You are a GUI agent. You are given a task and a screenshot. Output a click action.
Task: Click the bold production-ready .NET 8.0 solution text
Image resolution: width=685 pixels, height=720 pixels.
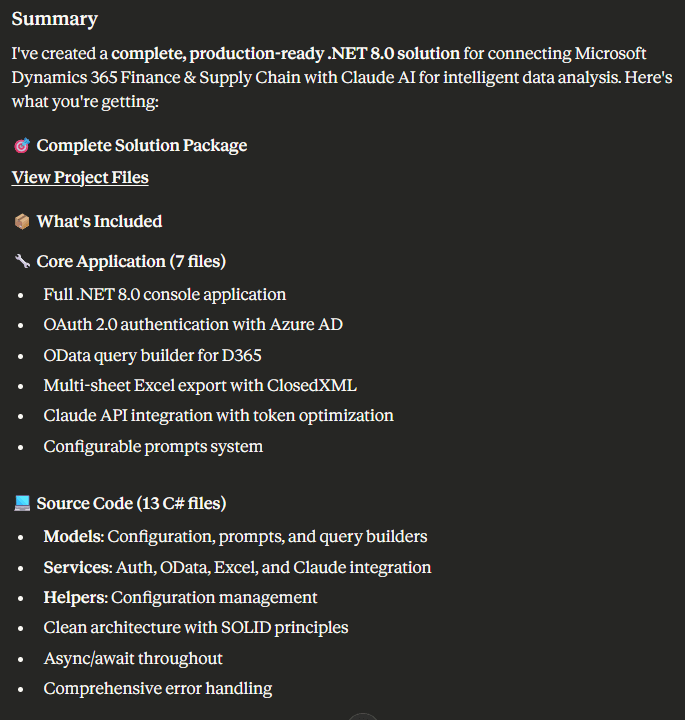pyautogui.click(x=286, y=53)
